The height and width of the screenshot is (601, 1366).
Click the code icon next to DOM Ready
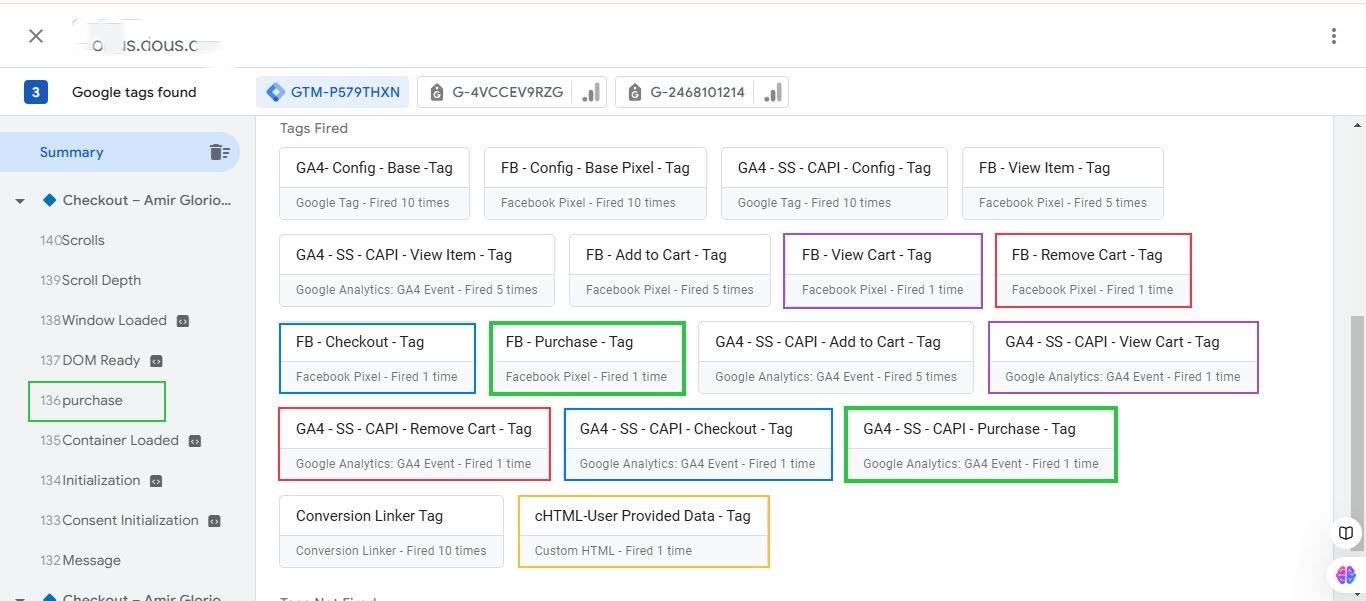pyautogui.click(x=156, y=361)
